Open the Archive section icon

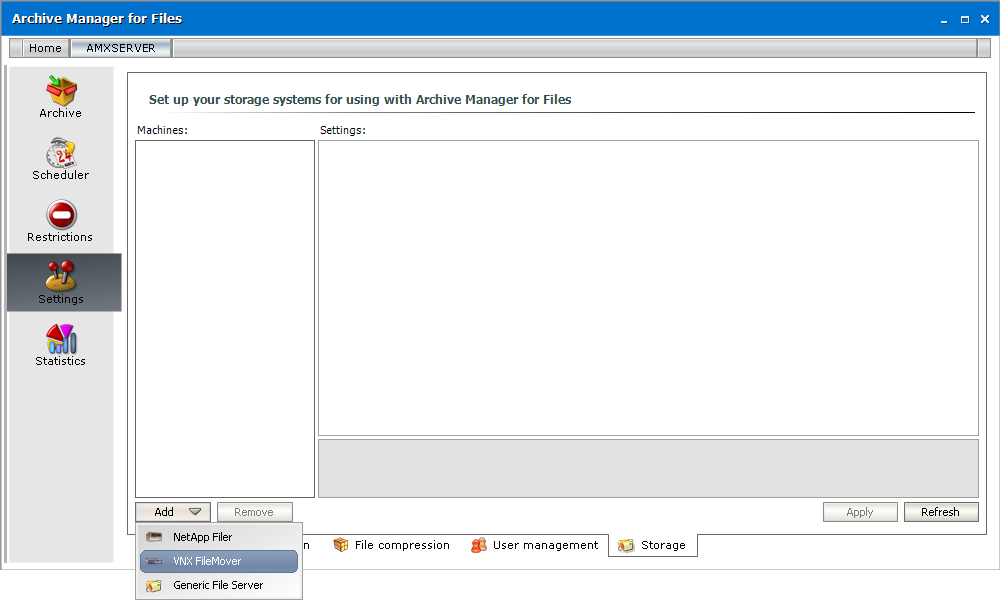(61, 91)
